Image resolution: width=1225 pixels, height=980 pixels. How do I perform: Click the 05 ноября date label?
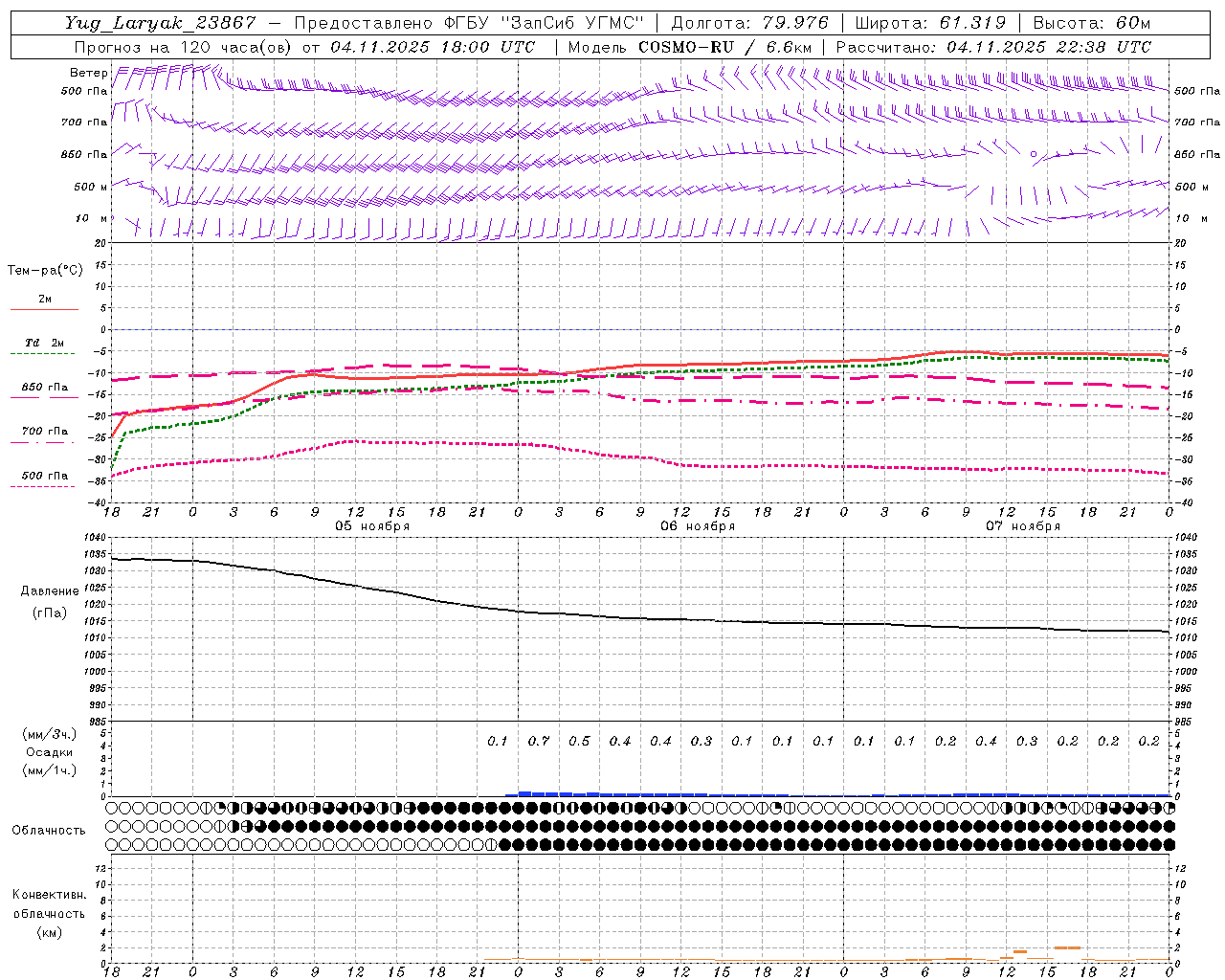coord(372,526)
